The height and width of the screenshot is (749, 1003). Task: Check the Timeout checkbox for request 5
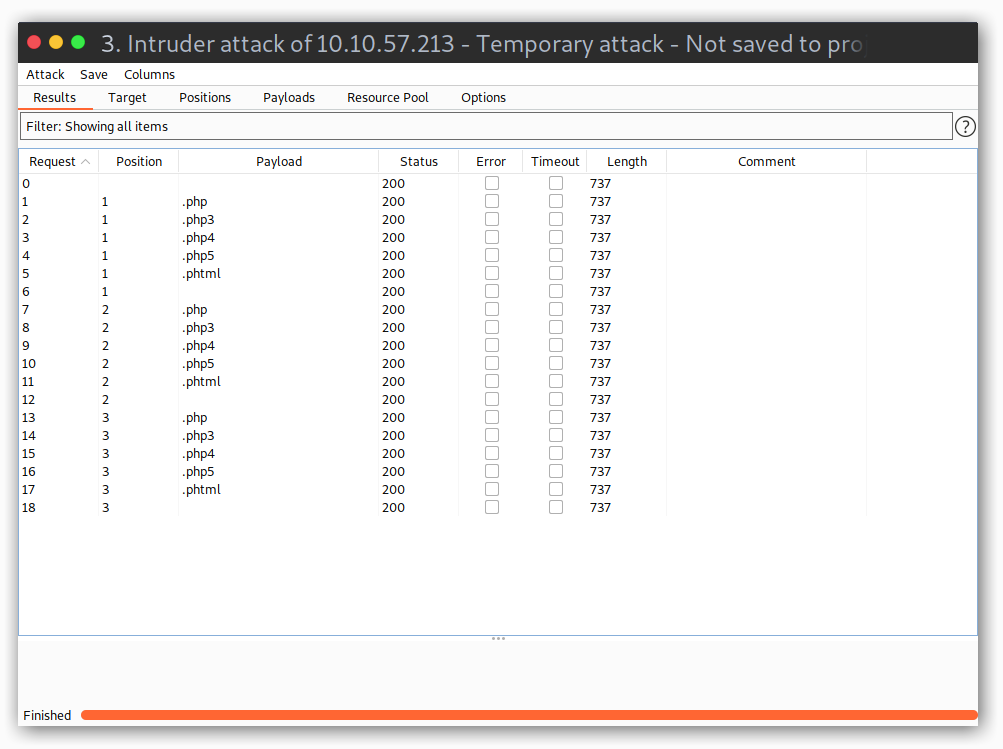pyautogui.click(x=555, y=272)
